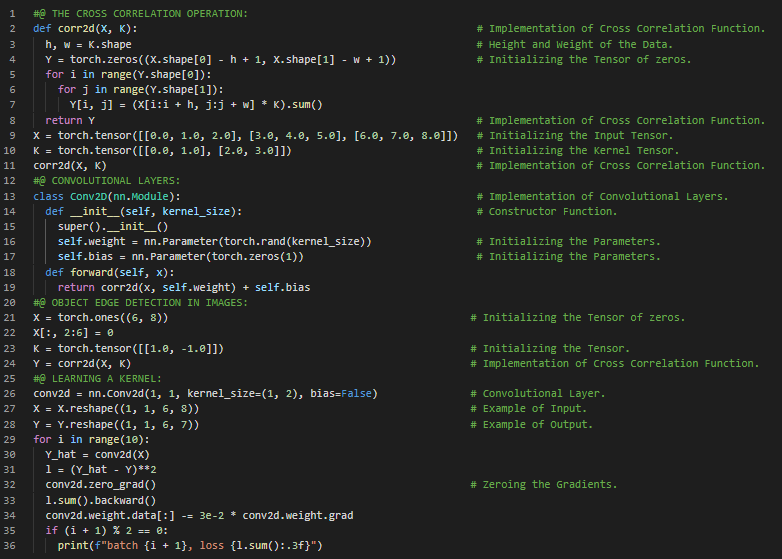Click the 'for i in range(10):' loop line

[91, 439]
